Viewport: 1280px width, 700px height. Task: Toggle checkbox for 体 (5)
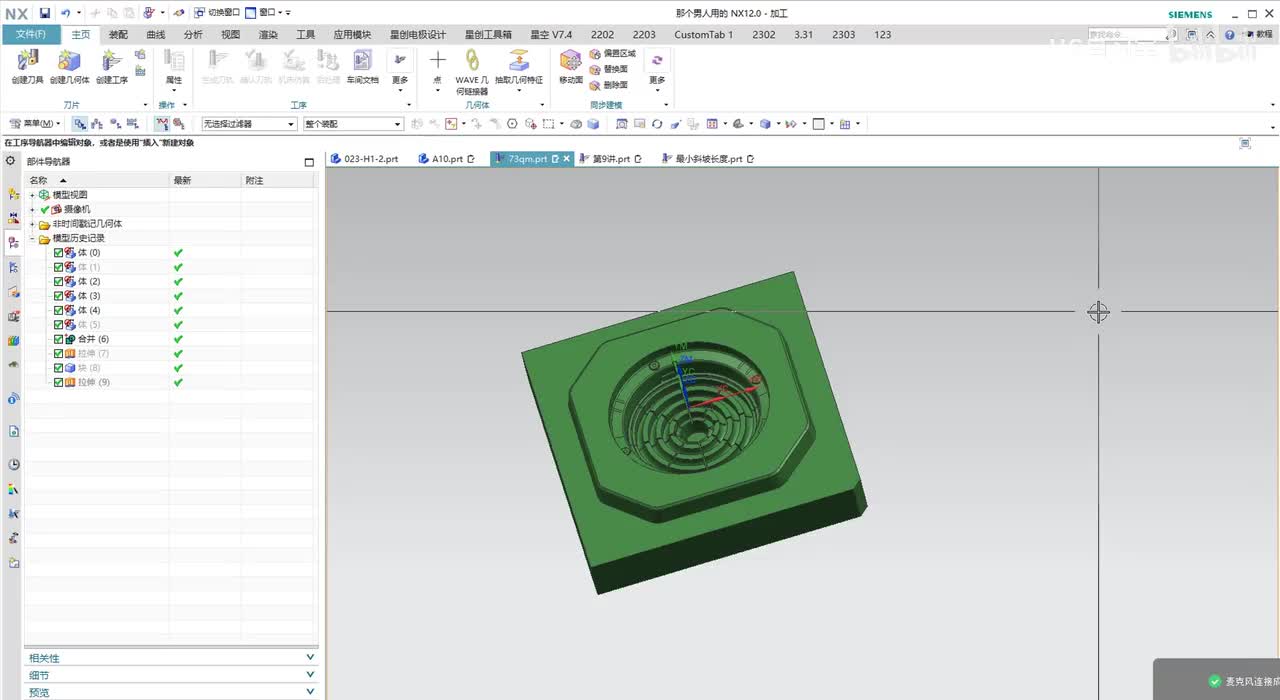point(59,325)
